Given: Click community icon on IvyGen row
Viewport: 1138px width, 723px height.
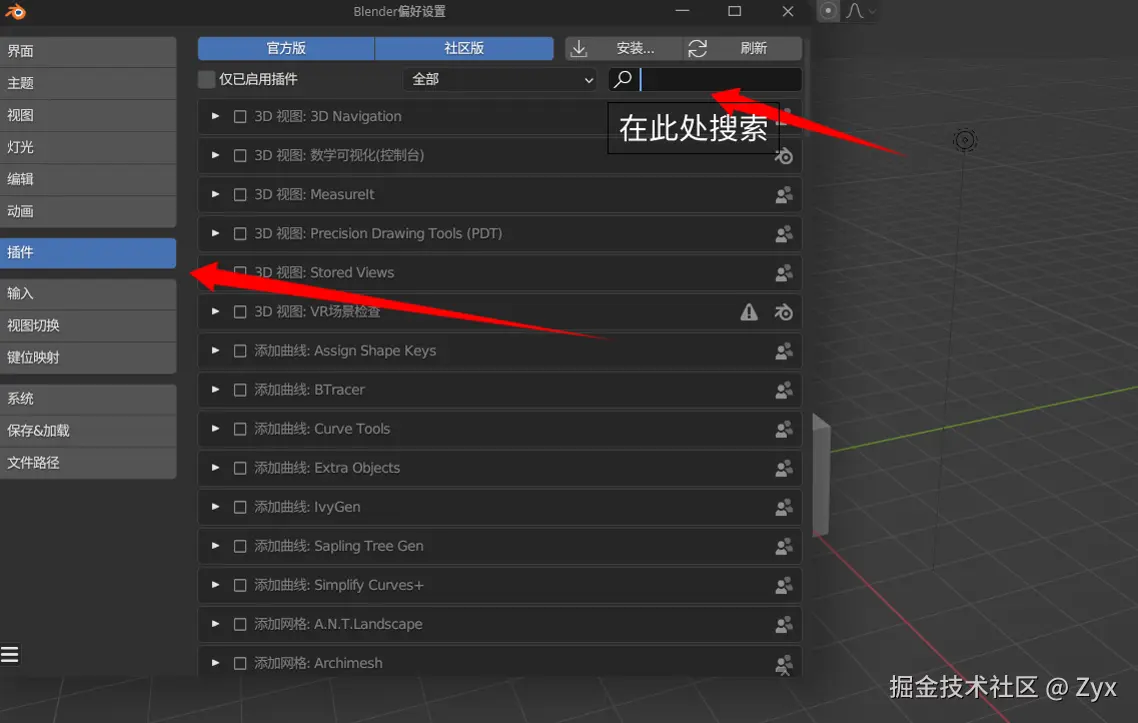Looking at the screenshot, I should tap(784, 508).
